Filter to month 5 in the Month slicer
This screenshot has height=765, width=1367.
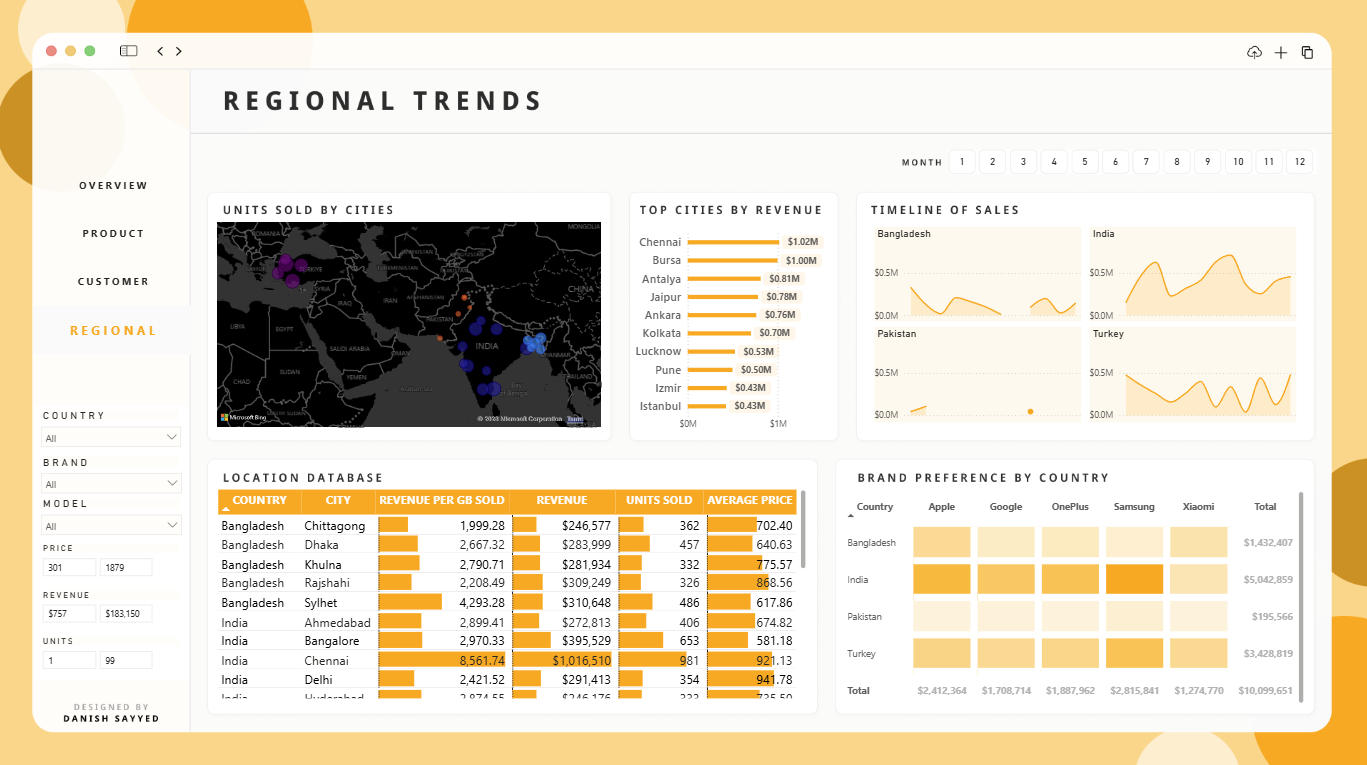(1085, 162)
